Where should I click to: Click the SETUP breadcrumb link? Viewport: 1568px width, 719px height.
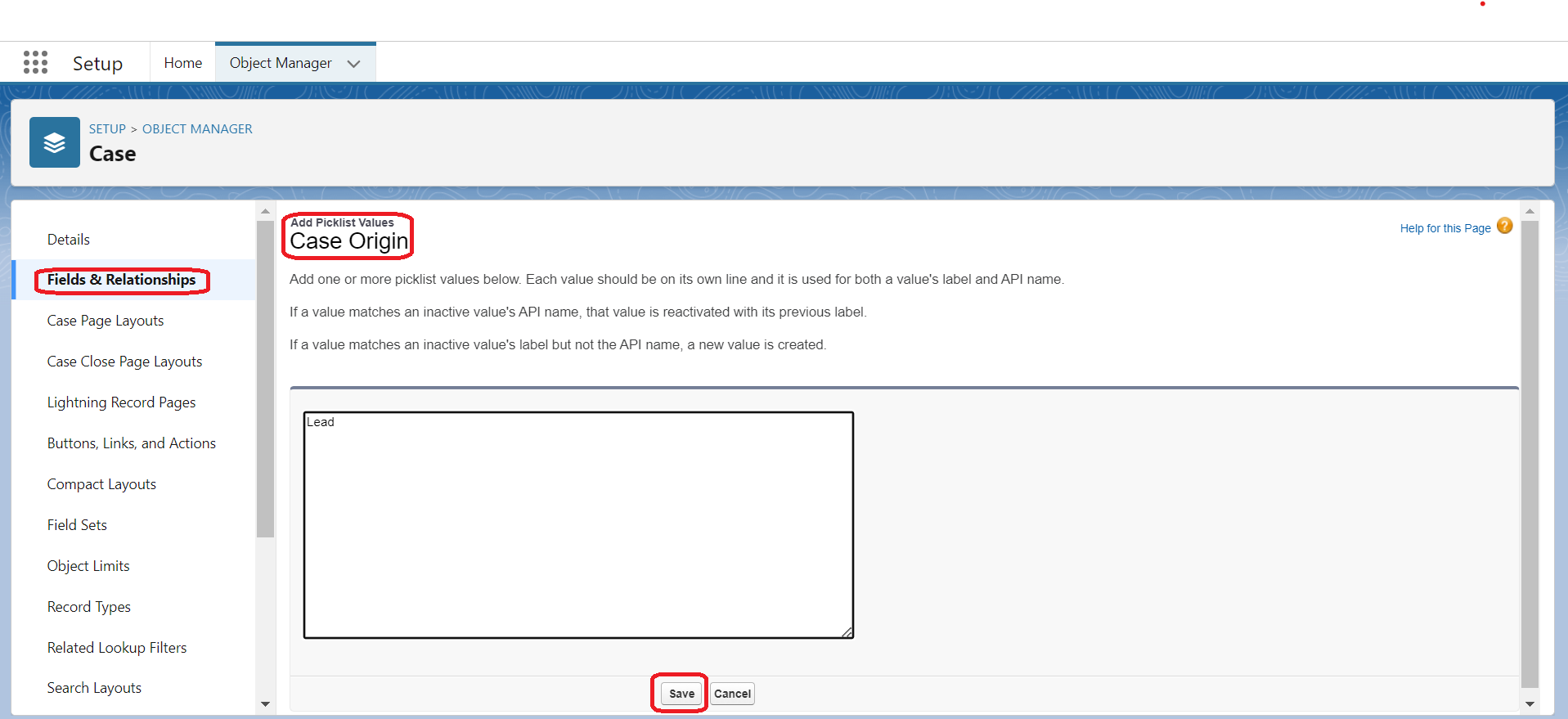coord(107,129)
